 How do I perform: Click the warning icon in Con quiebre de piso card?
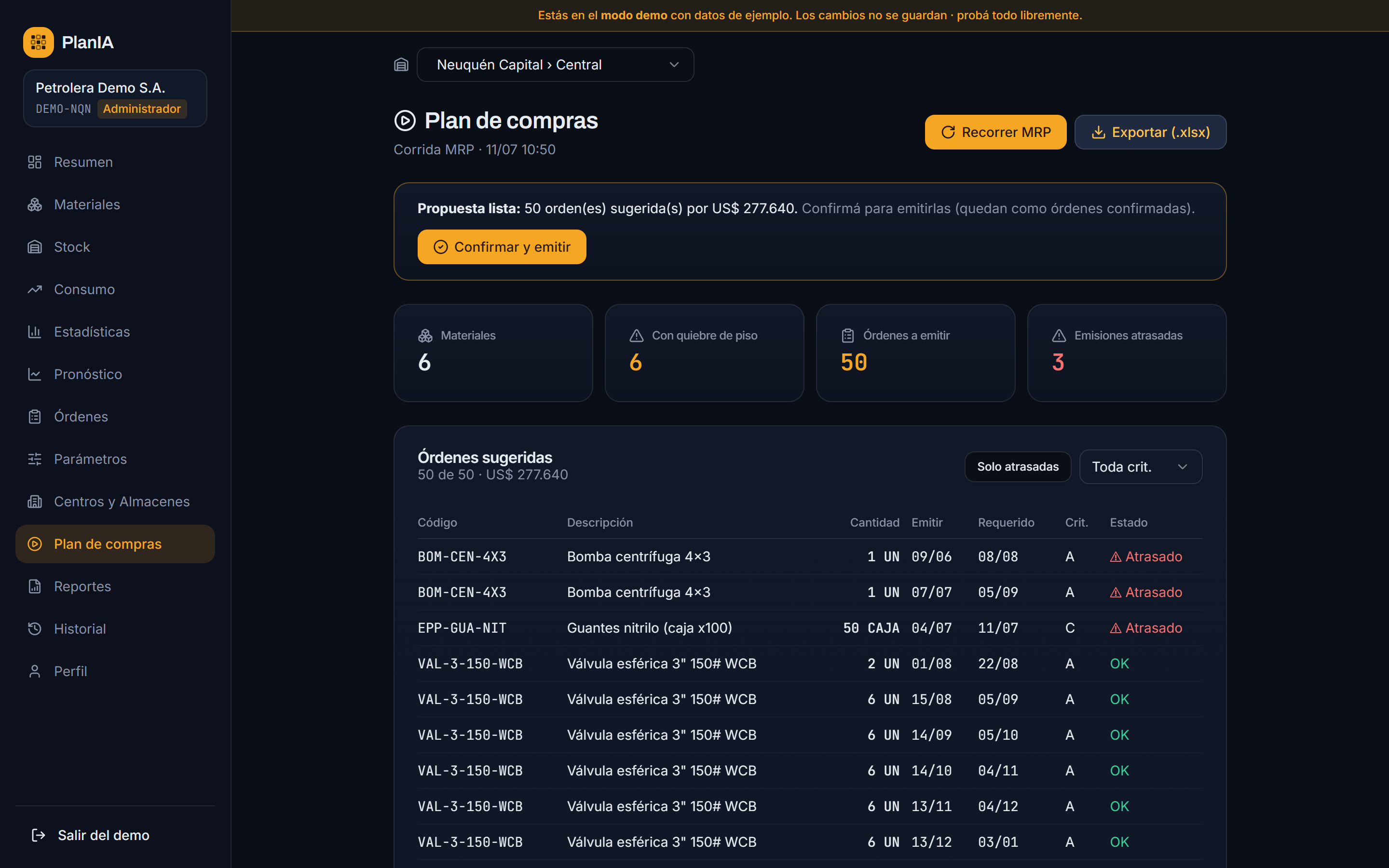pos(637,335)
